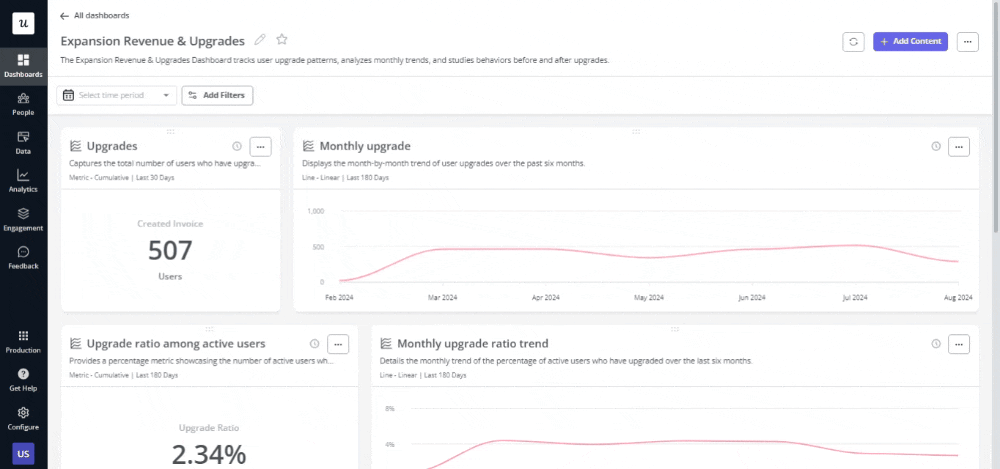
Task: Click the US user avatar
Action: click(x=23, y=454)
